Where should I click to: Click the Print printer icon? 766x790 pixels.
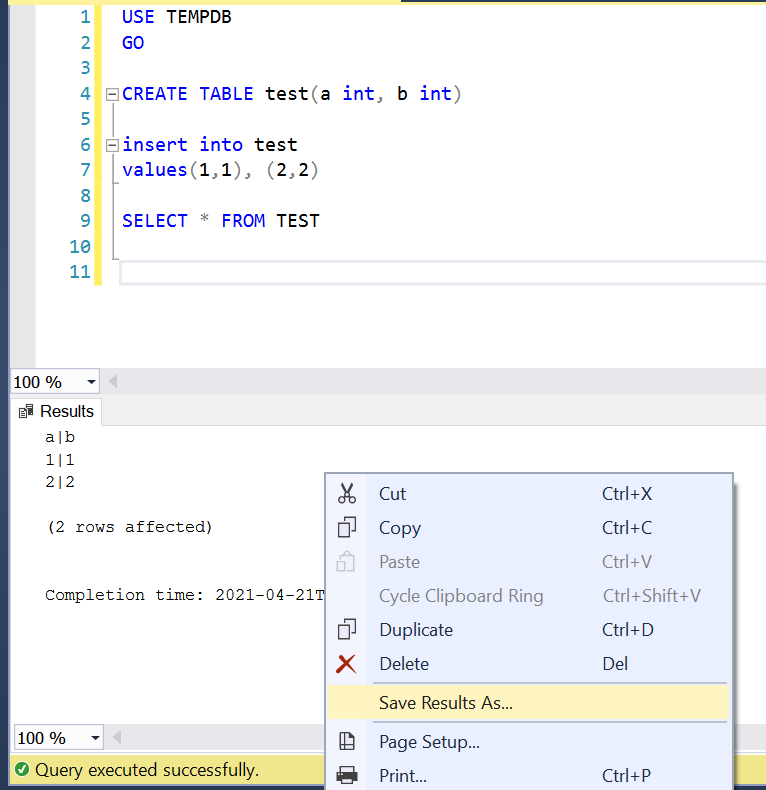tap(347, 775)
